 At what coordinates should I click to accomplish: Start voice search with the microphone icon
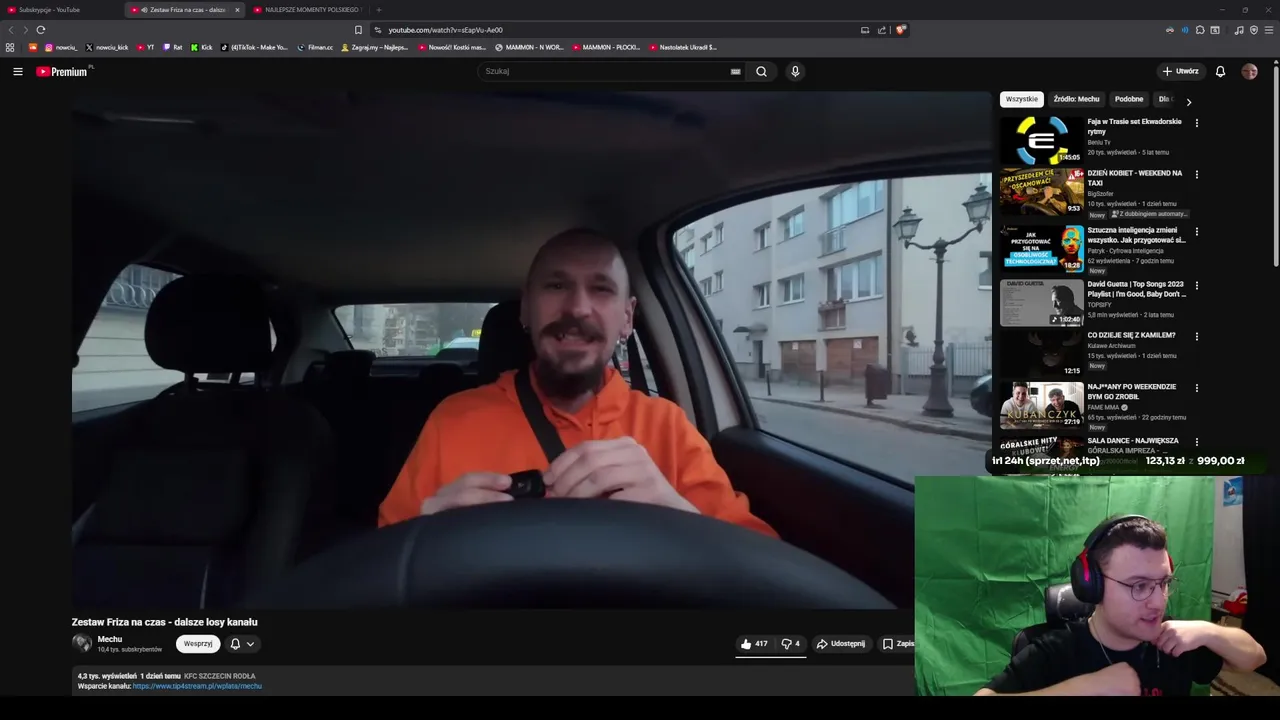795,71
